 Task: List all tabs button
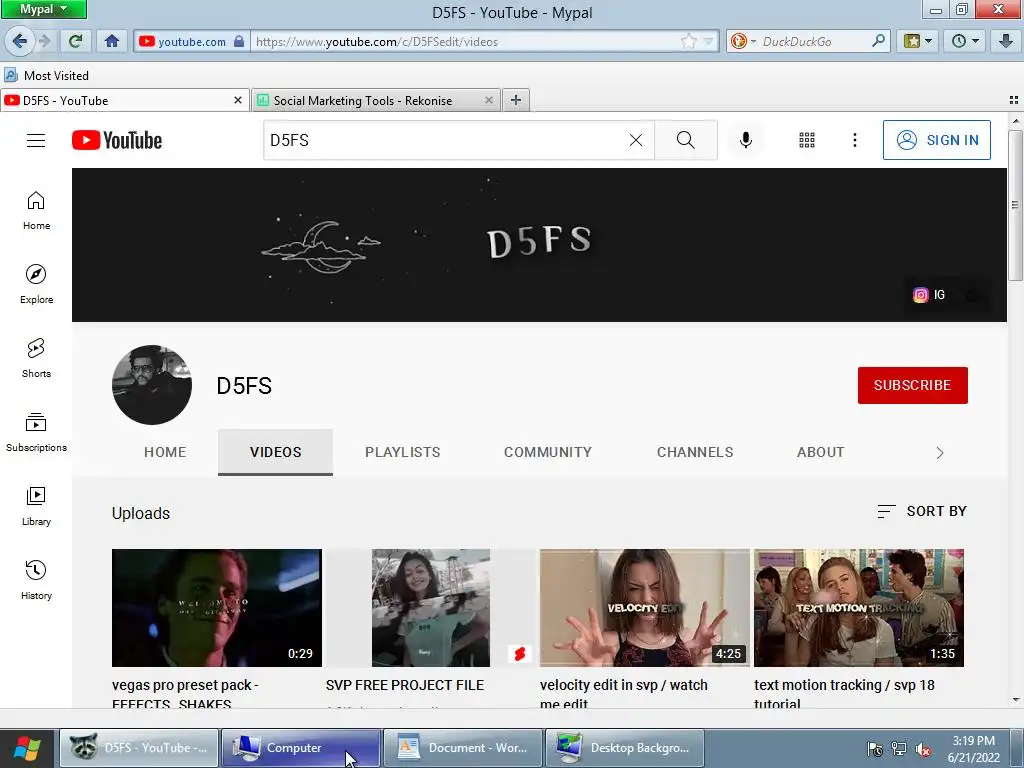tap(1014, 100)
